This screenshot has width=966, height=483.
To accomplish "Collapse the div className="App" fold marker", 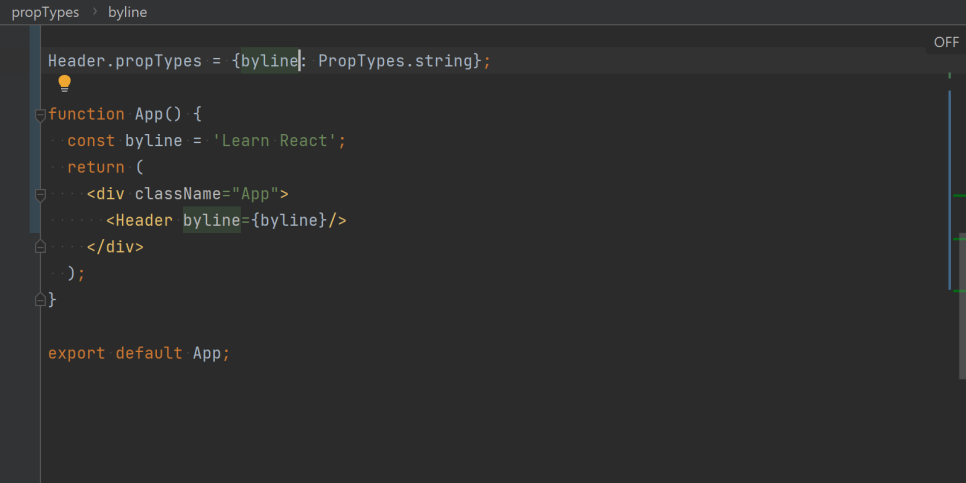I will tap(40, 195).
